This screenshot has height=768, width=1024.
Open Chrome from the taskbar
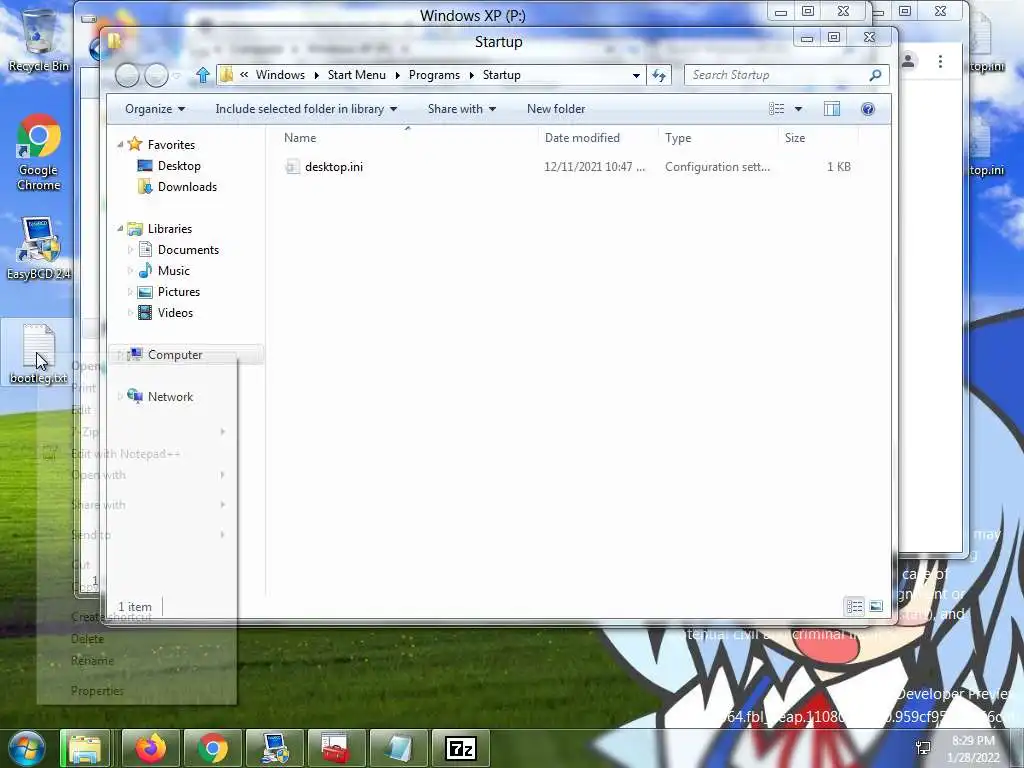tap(213, 748)
